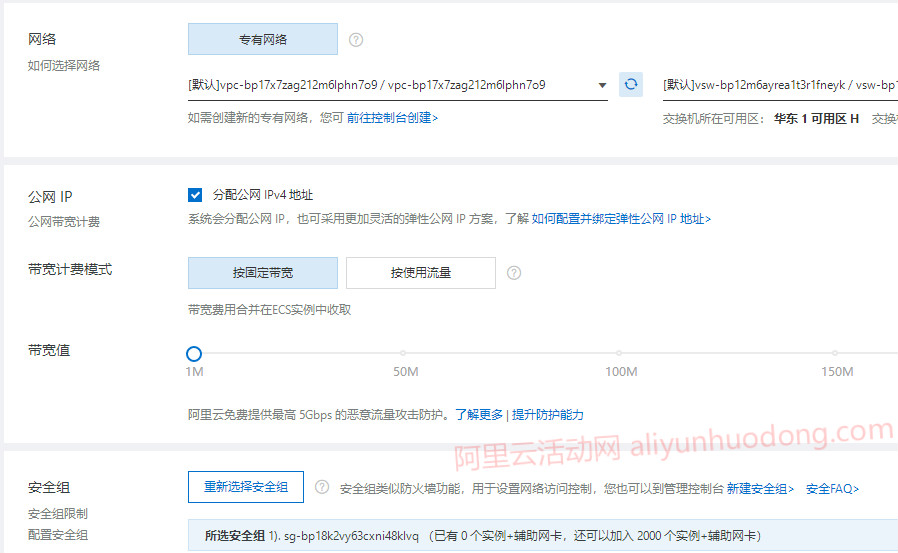Open the 安全FAQ link

tap(832, 488)
